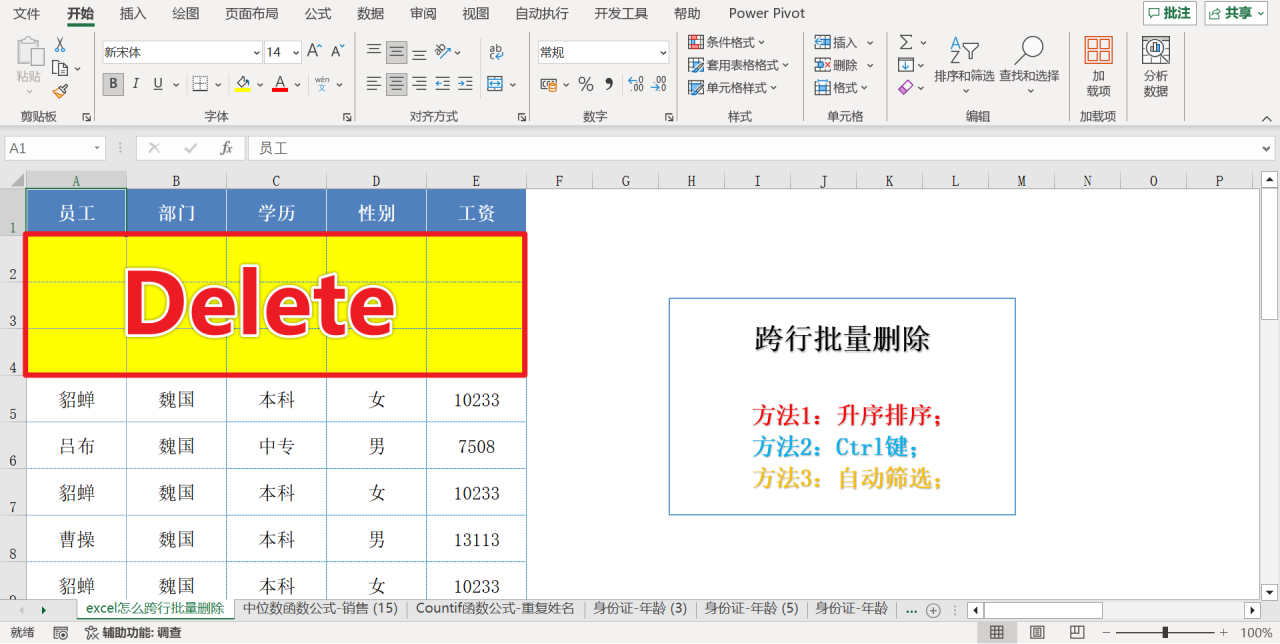Click the macro recording icon in status bar
1280x644 pixels.
point(61,633)
